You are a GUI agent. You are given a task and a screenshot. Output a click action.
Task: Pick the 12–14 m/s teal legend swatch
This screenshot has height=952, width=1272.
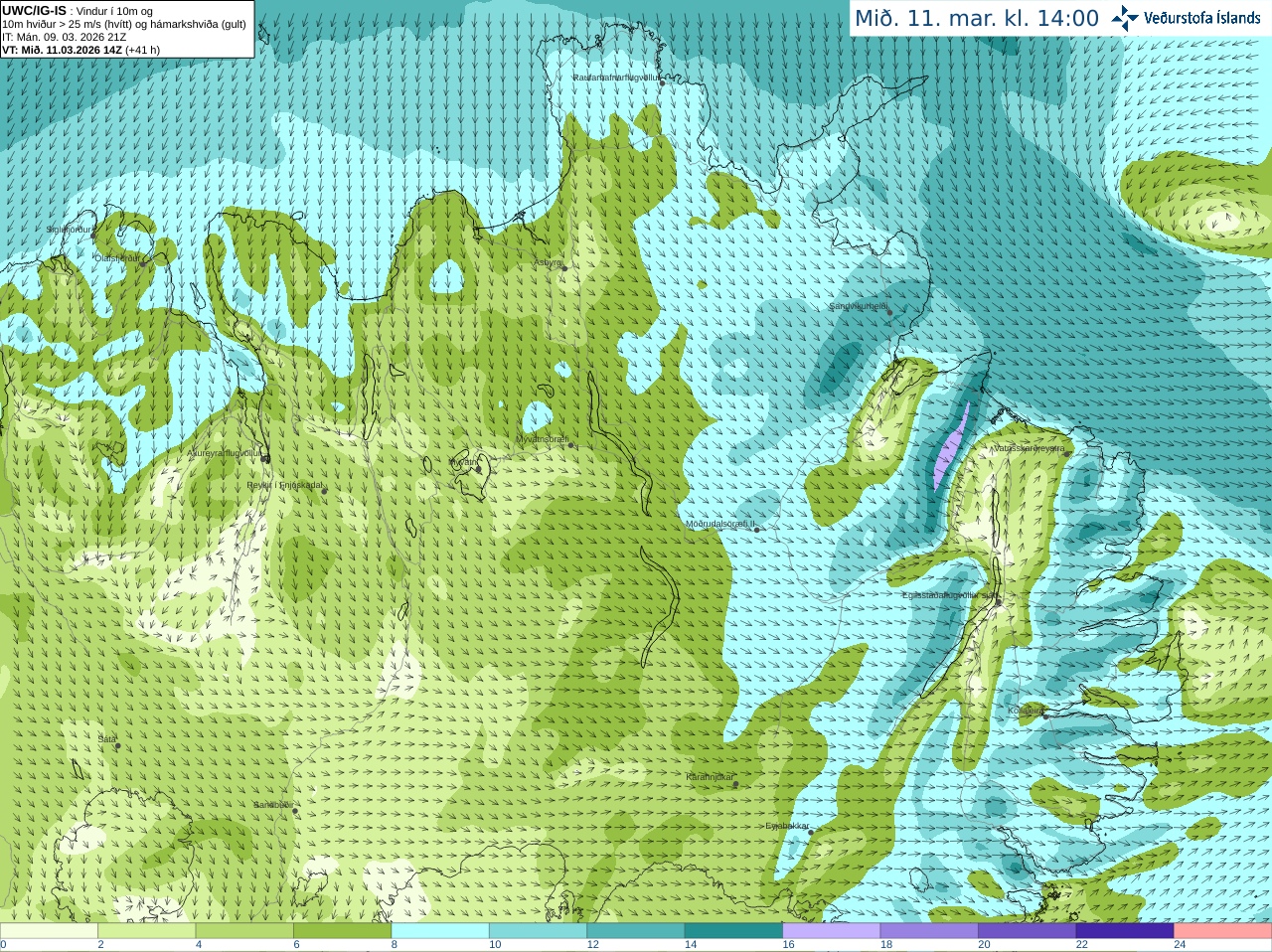(x=636, y=931)
